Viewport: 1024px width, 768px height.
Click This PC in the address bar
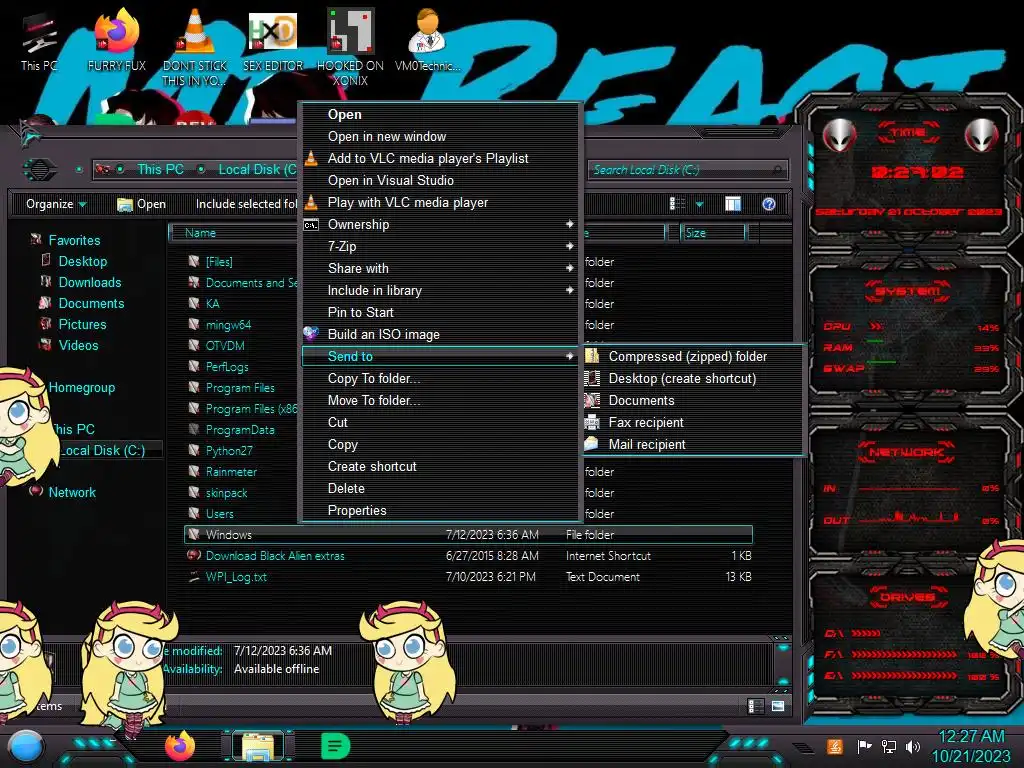(x=160, y=169)
